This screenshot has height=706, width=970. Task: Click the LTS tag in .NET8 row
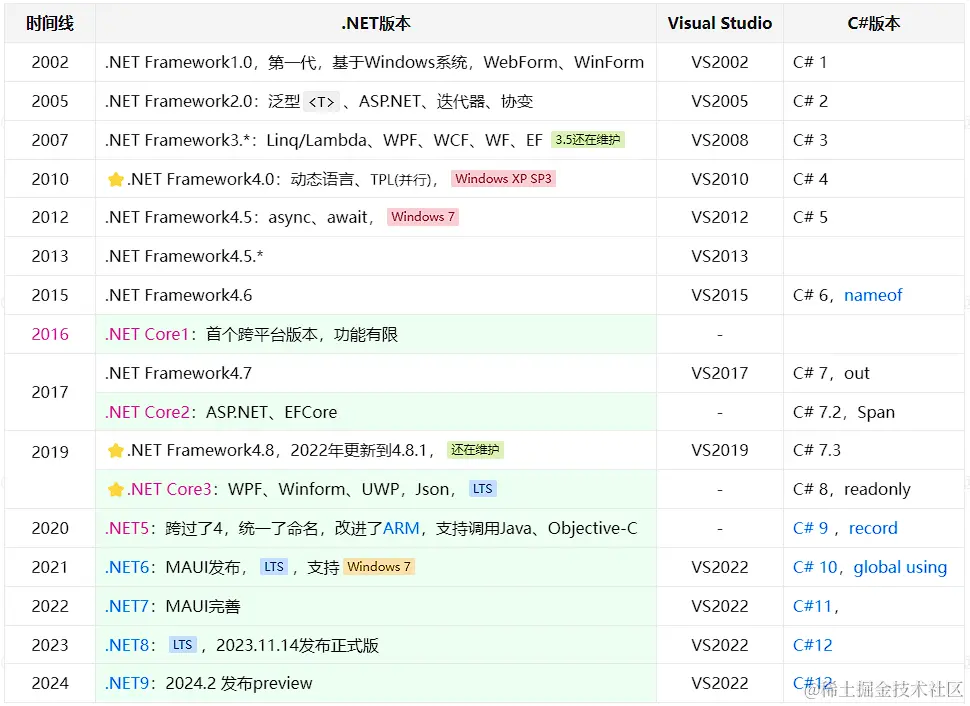pos(182,645)
